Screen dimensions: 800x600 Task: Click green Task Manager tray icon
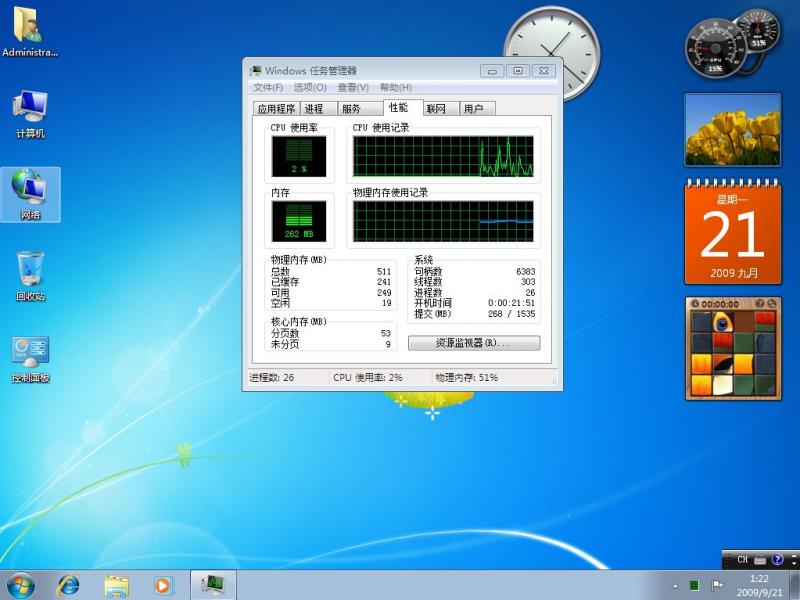pos(694,585)
